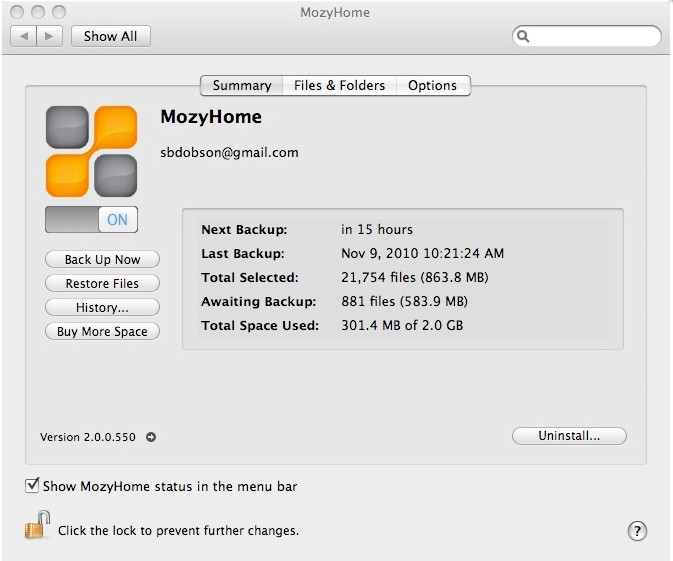
Task: Click the 'Nov 9, 2010 10:21:24 AM' value
Action: click(422, 253)
